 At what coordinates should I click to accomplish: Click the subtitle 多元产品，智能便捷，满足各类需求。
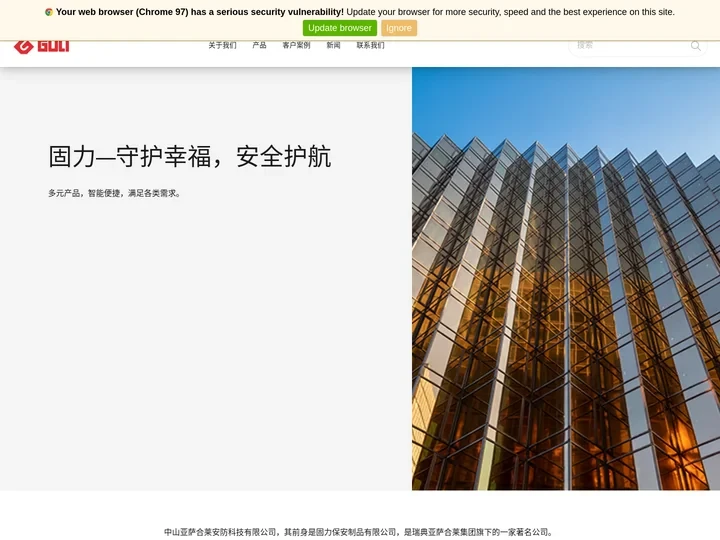(x=114, y=193)
